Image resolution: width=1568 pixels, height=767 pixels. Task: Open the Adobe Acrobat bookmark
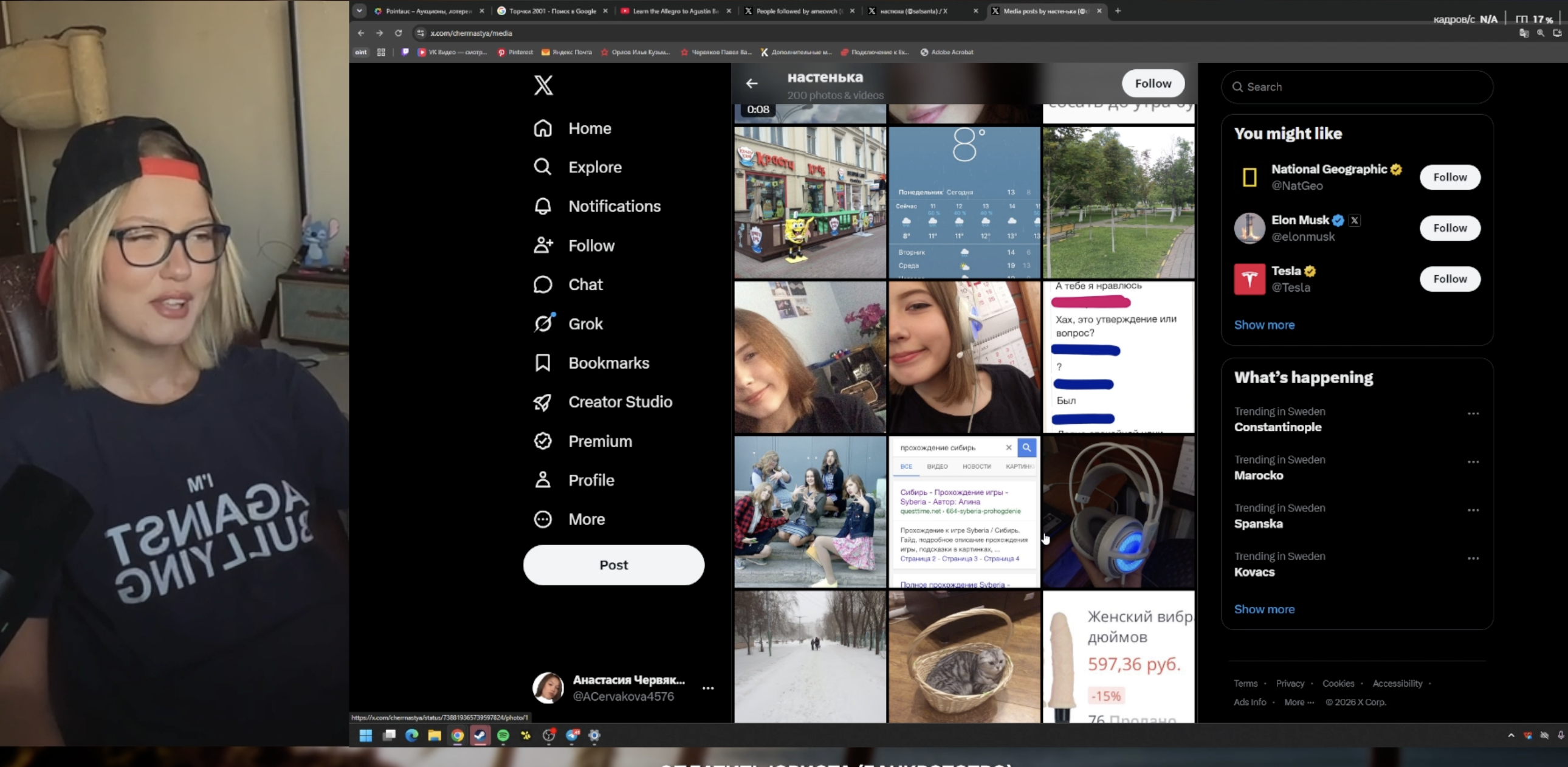[946, 52]
